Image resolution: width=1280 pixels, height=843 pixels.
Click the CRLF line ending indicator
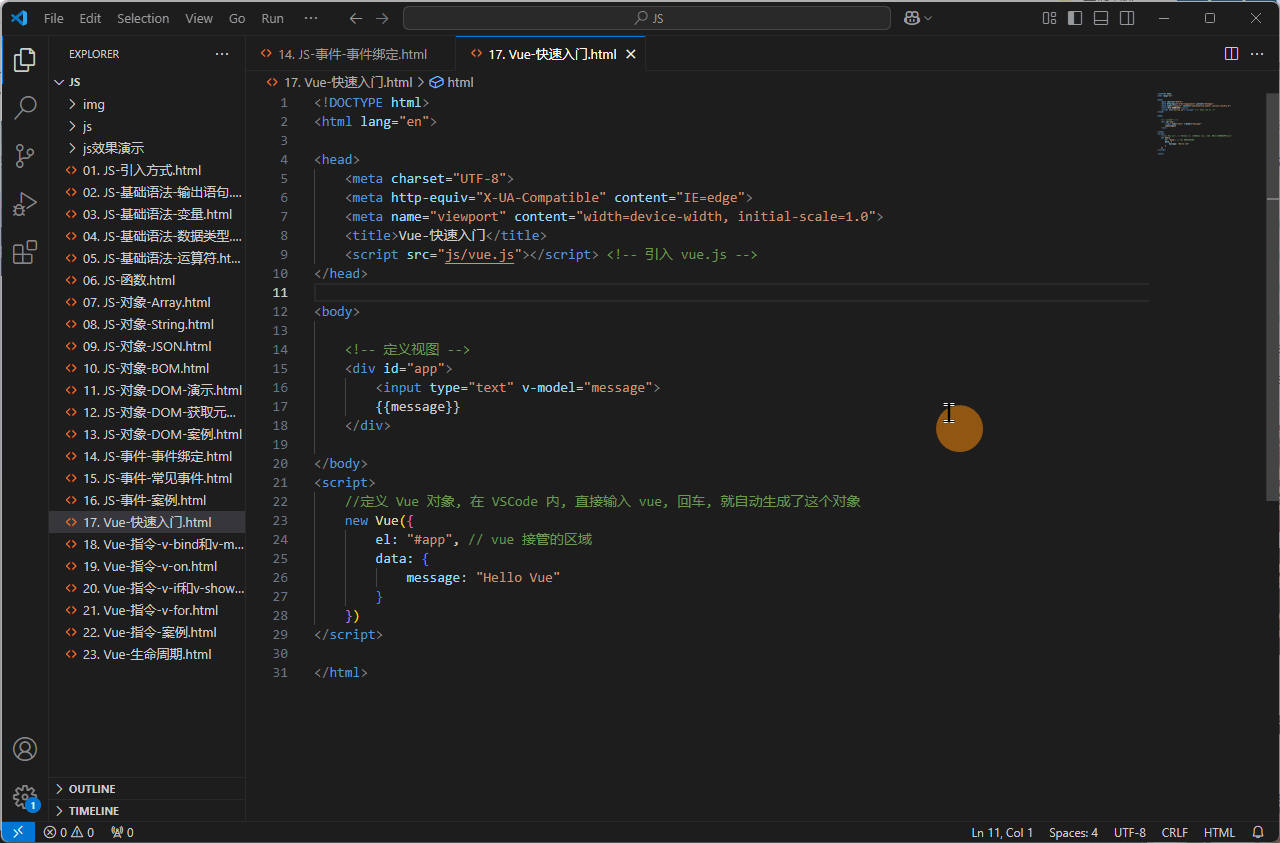(x=1174, y=832)
